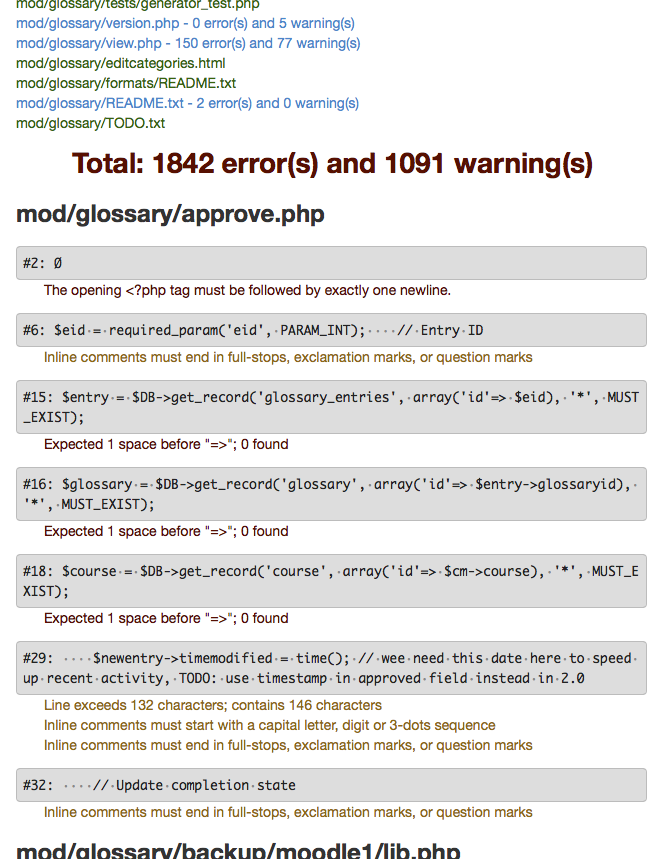
Task: Click the mod/glossary/approve.php heading
Action: coord(170,214)
